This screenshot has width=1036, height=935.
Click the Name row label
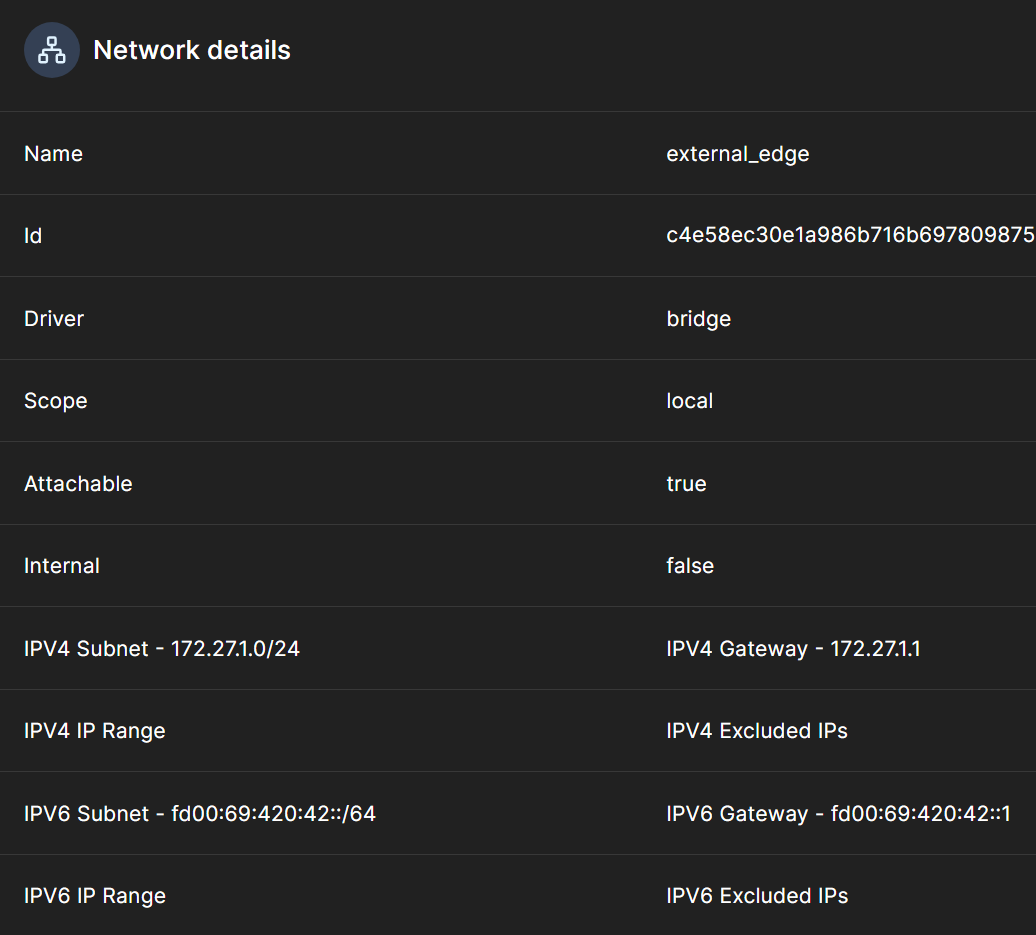pyautogui.click(x=53, y=154)
